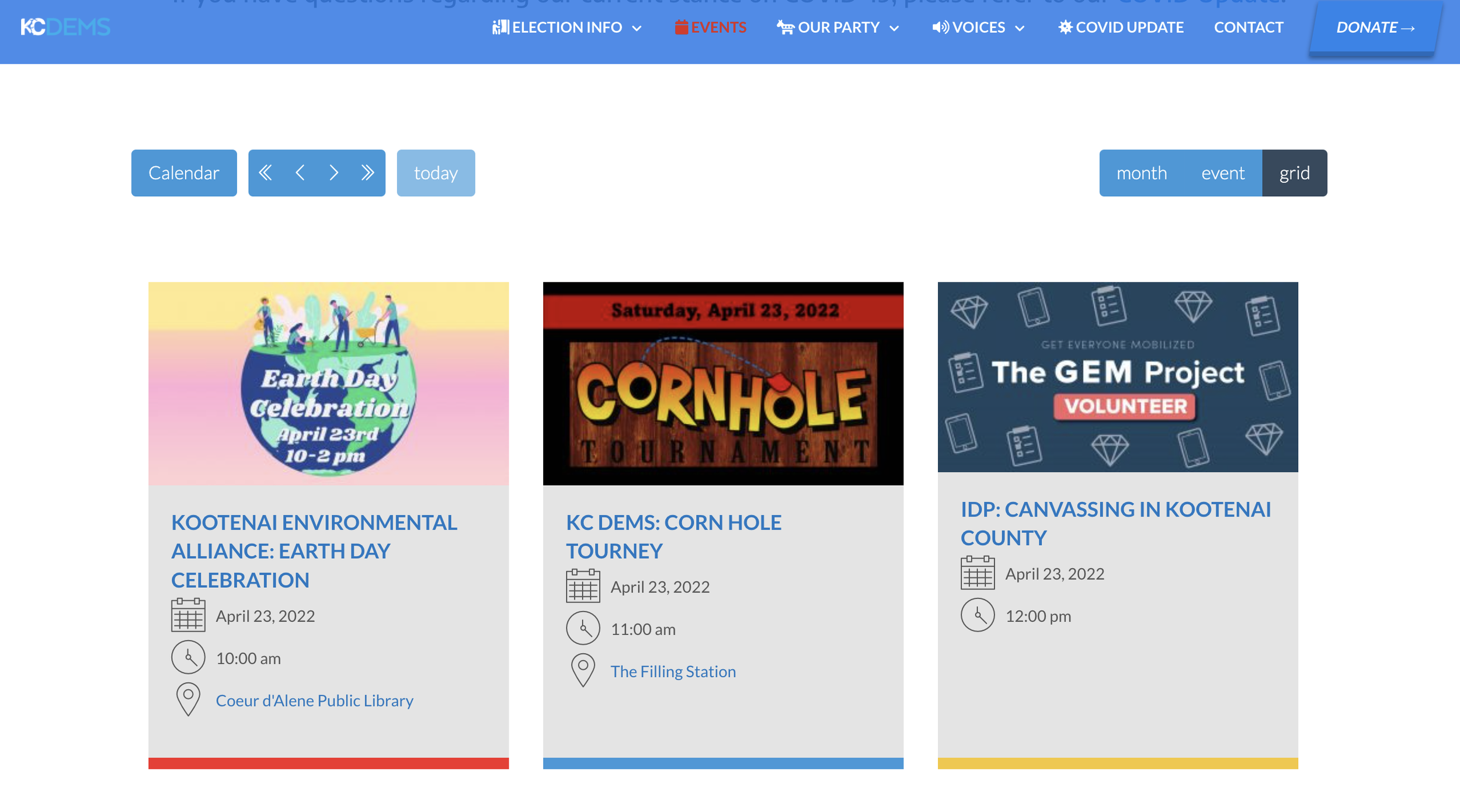Click the Donate button
This screenshot has height=812, width=1460.
[x=1375, y=27]
